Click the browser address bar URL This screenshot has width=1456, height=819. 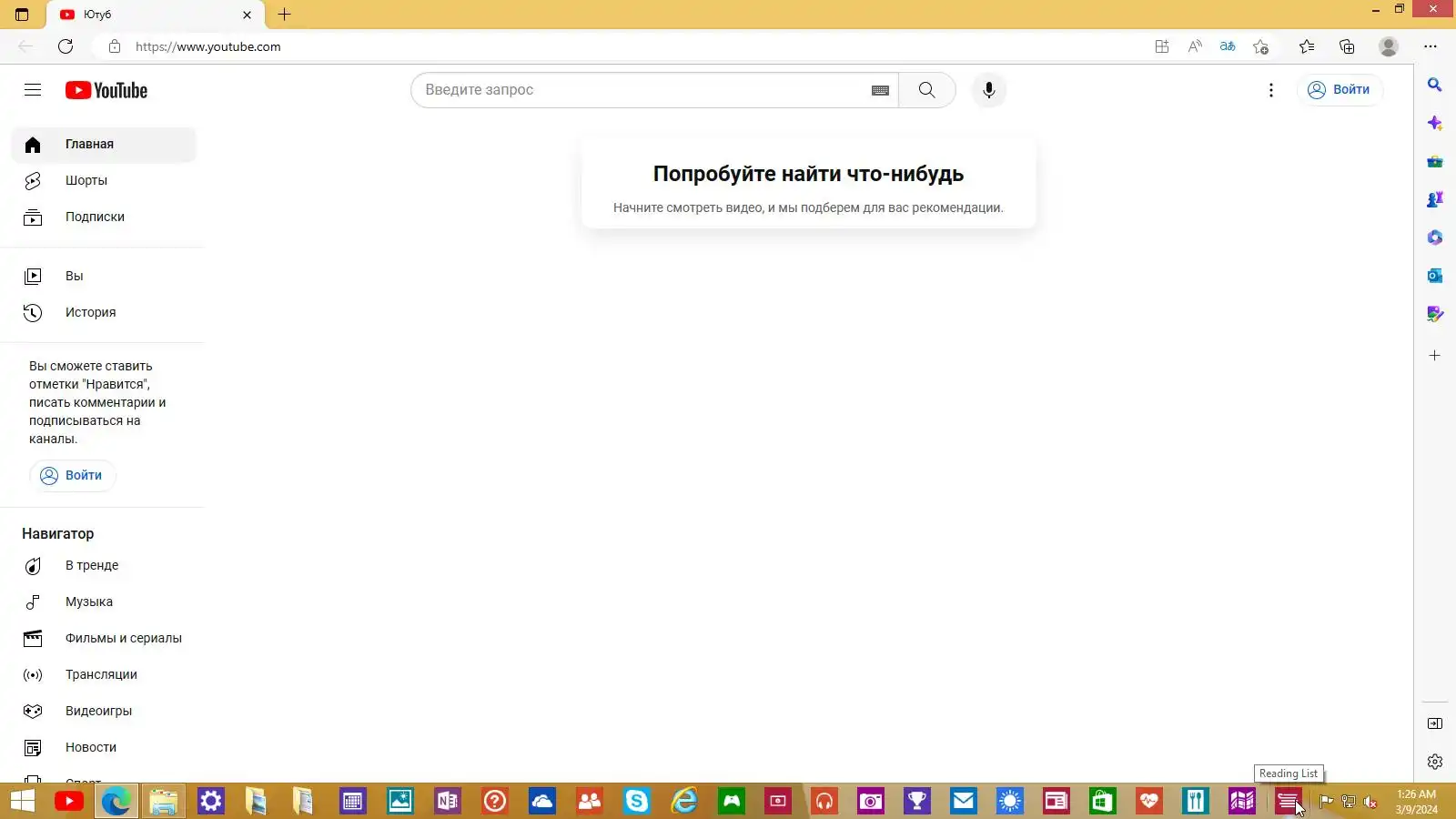208,46
